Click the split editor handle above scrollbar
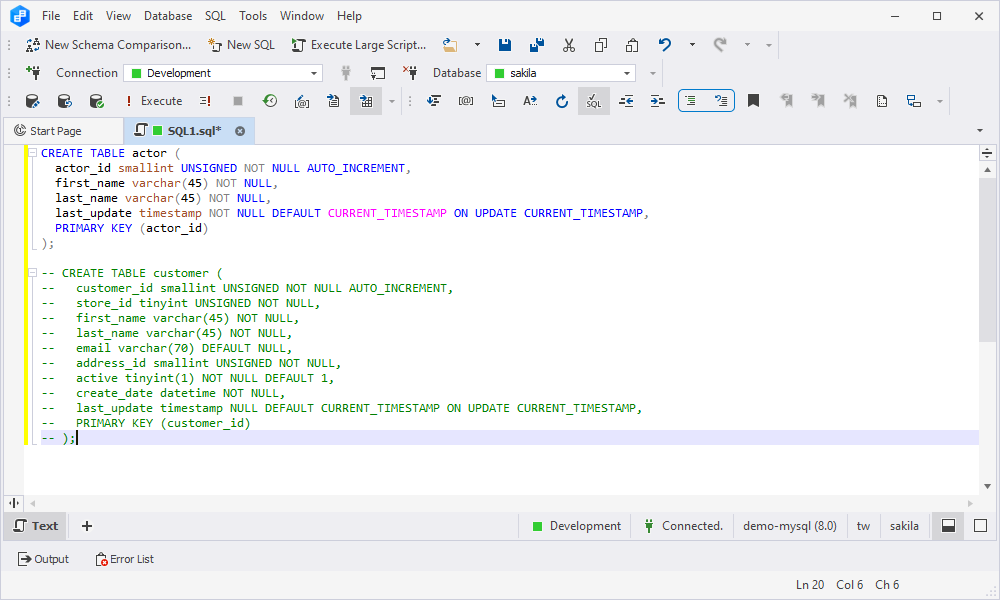Image resolution: width=1000 pixels, height=600 pixels. pyautogui.click(x=987, y=153)
